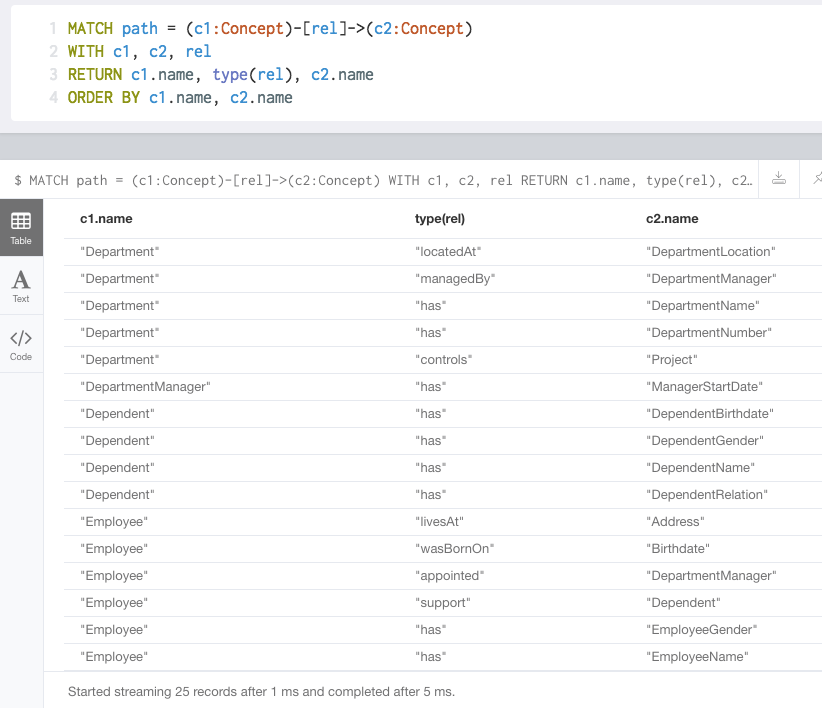Click WITH keyword on editor line 2
Viewport: 822px width, 708px height.
point(86,51)
